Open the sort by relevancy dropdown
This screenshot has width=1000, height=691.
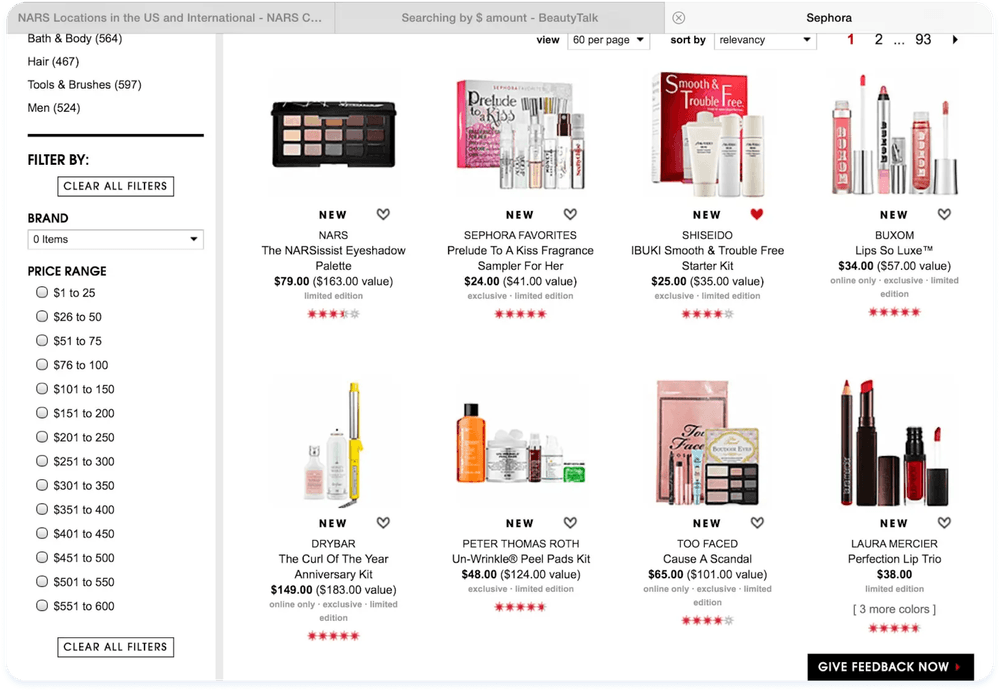tap(765, 40)
